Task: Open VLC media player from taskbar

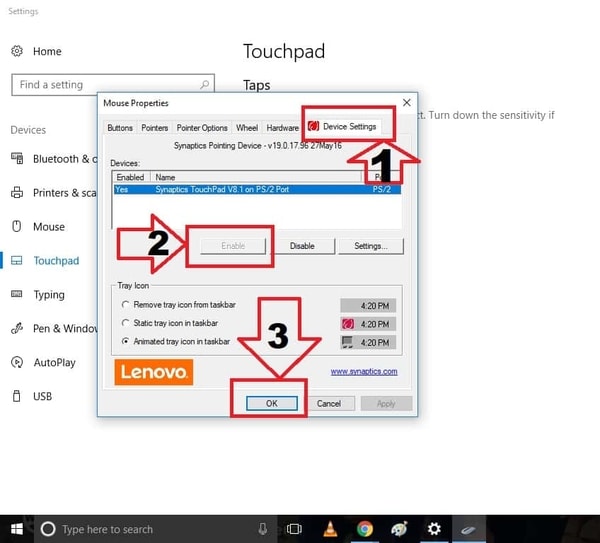Action: point(330,529)
